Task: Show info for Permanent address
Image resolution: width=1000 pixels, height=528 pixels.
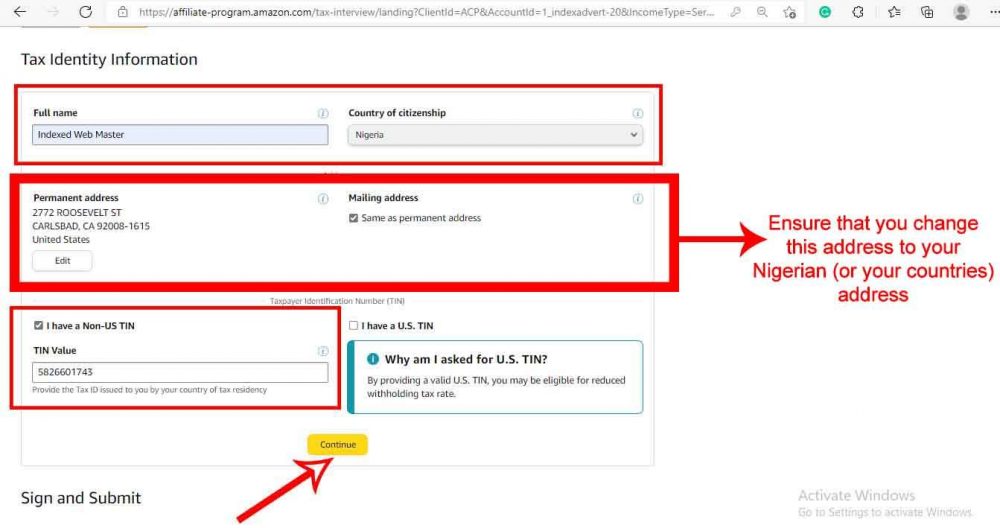Action: [323, 198]
